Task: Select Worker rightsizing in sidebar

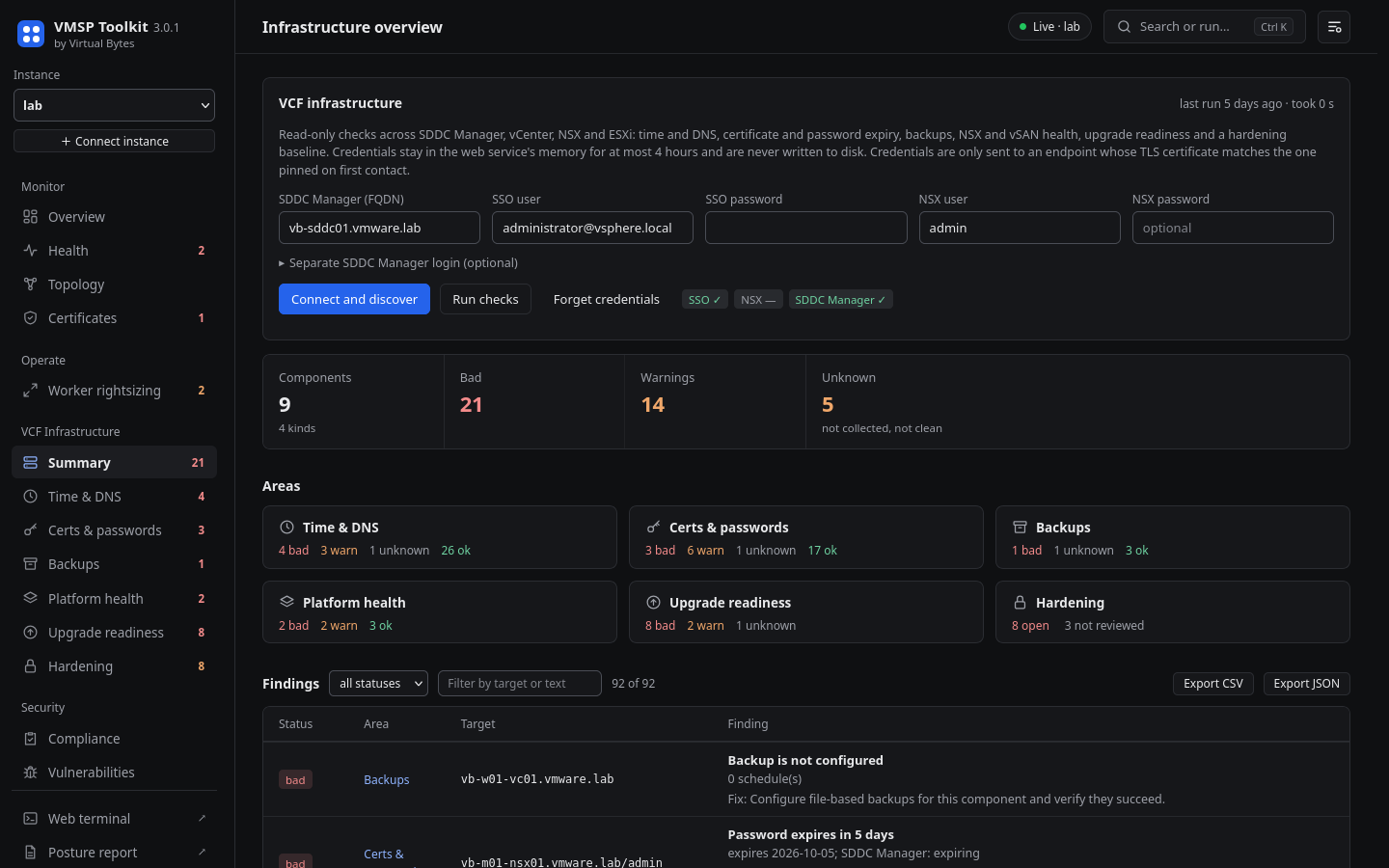Action: click(114, 391)
